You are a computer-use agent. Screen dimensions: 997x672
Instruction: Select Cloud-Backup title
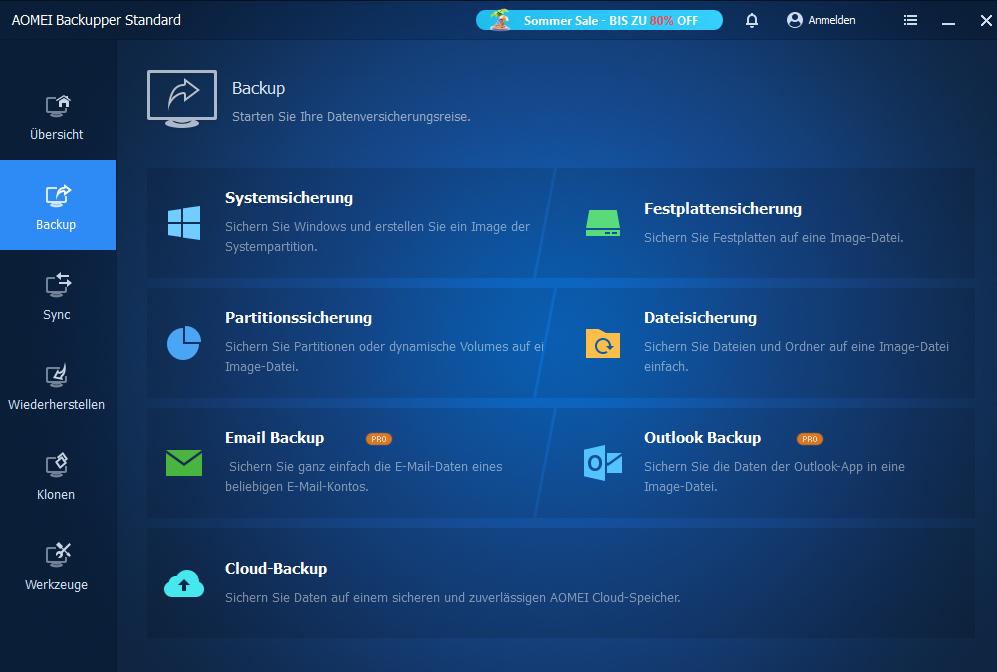pos(276,568)
